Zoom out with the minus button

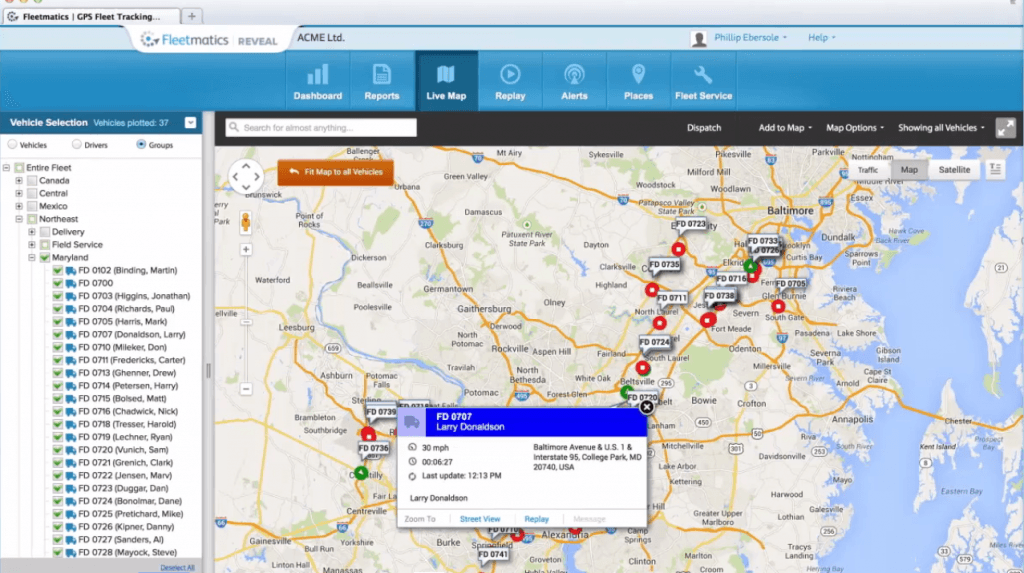[246, 389]
